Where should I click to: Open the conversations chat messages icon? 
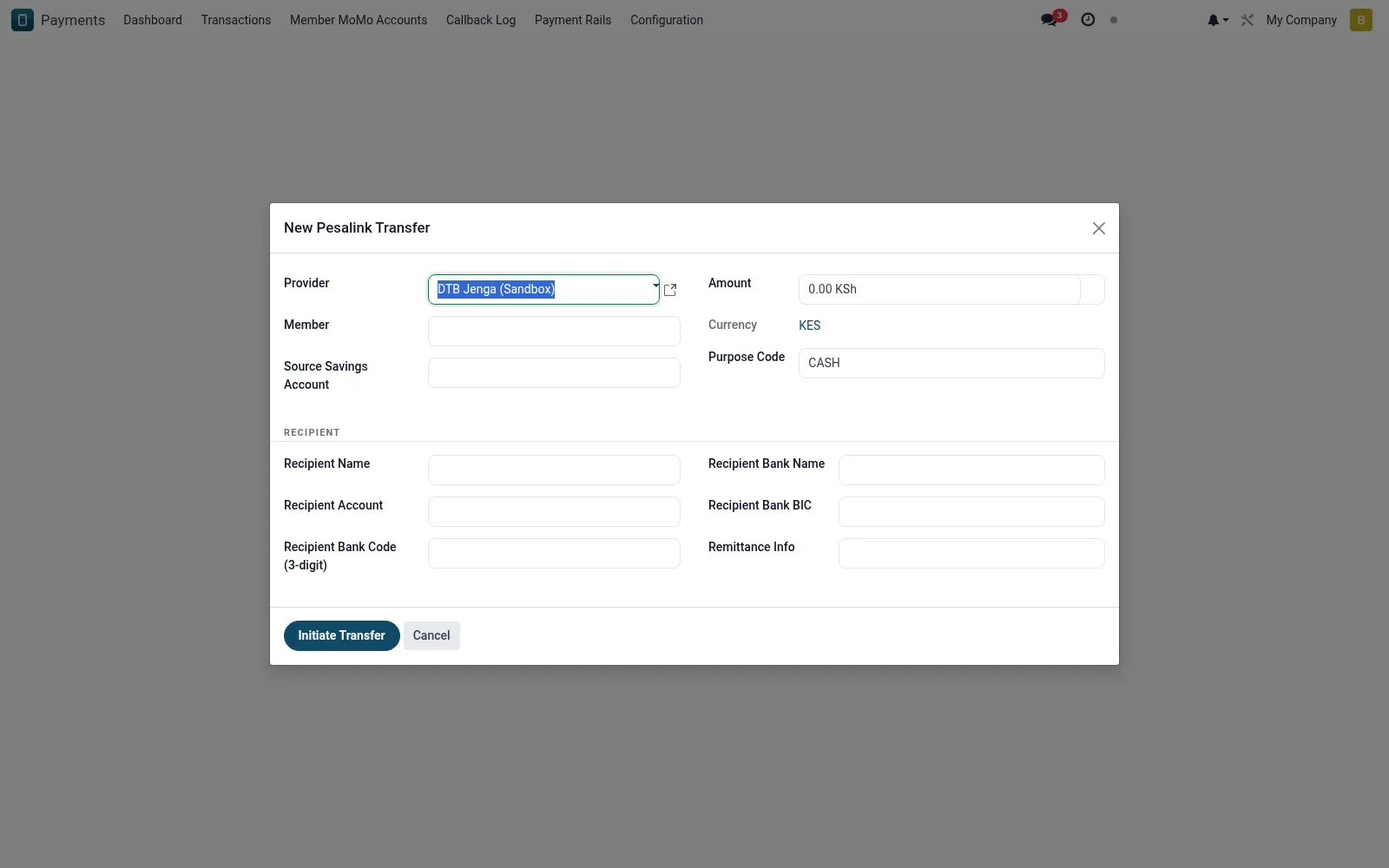click(1050, 20)
